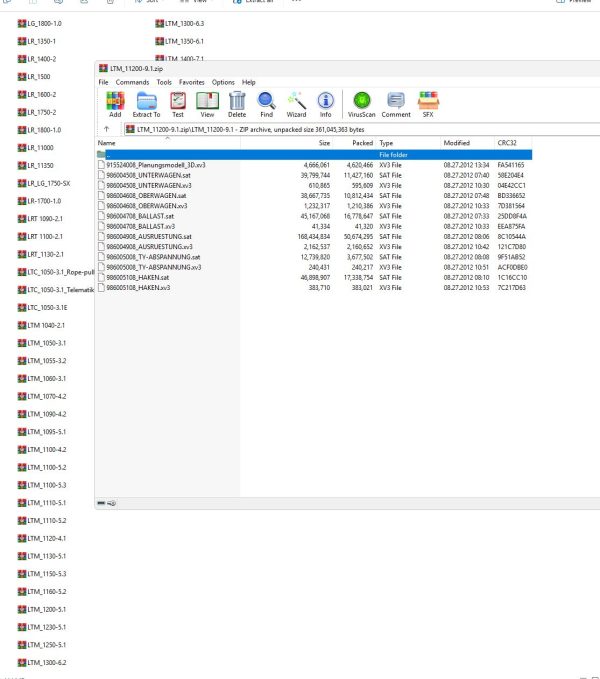Select LG_1800-1.0 archive in Explorer window
This screenshot has height=679, width=600.
coord(40,23)
